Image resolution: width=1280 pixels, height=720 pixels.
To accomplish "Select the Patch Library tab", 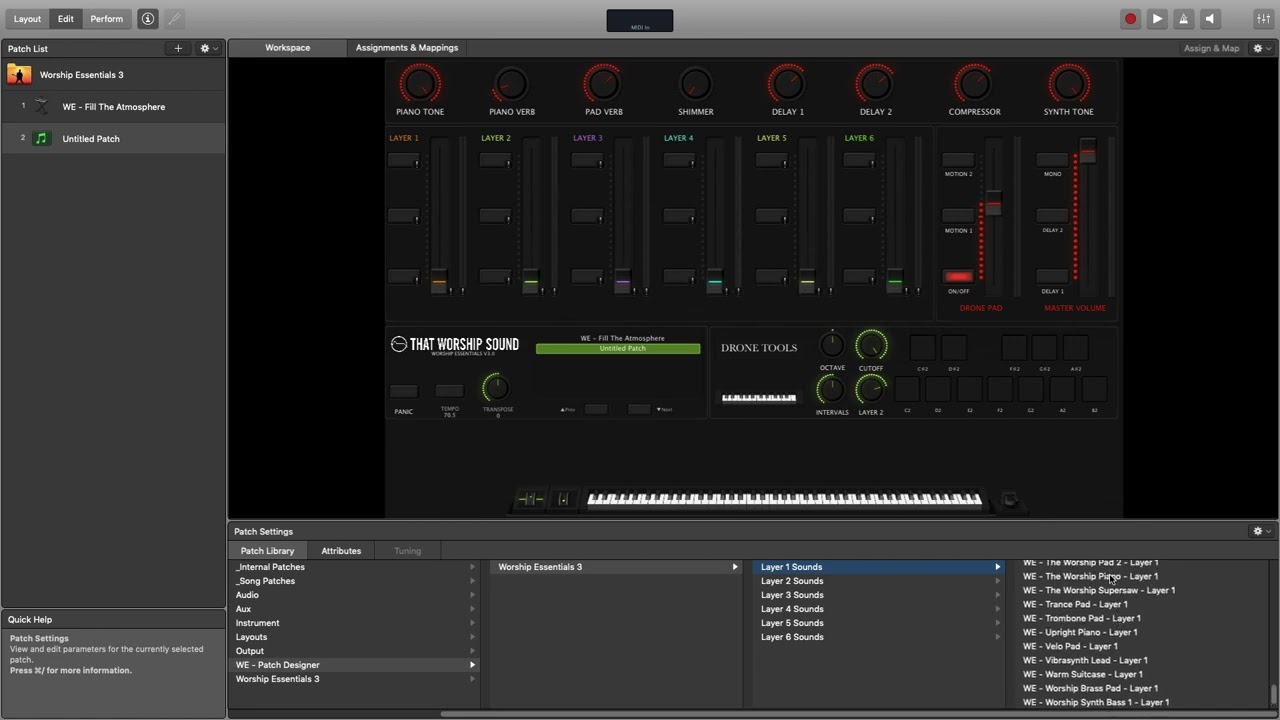I will click(267, 551).
